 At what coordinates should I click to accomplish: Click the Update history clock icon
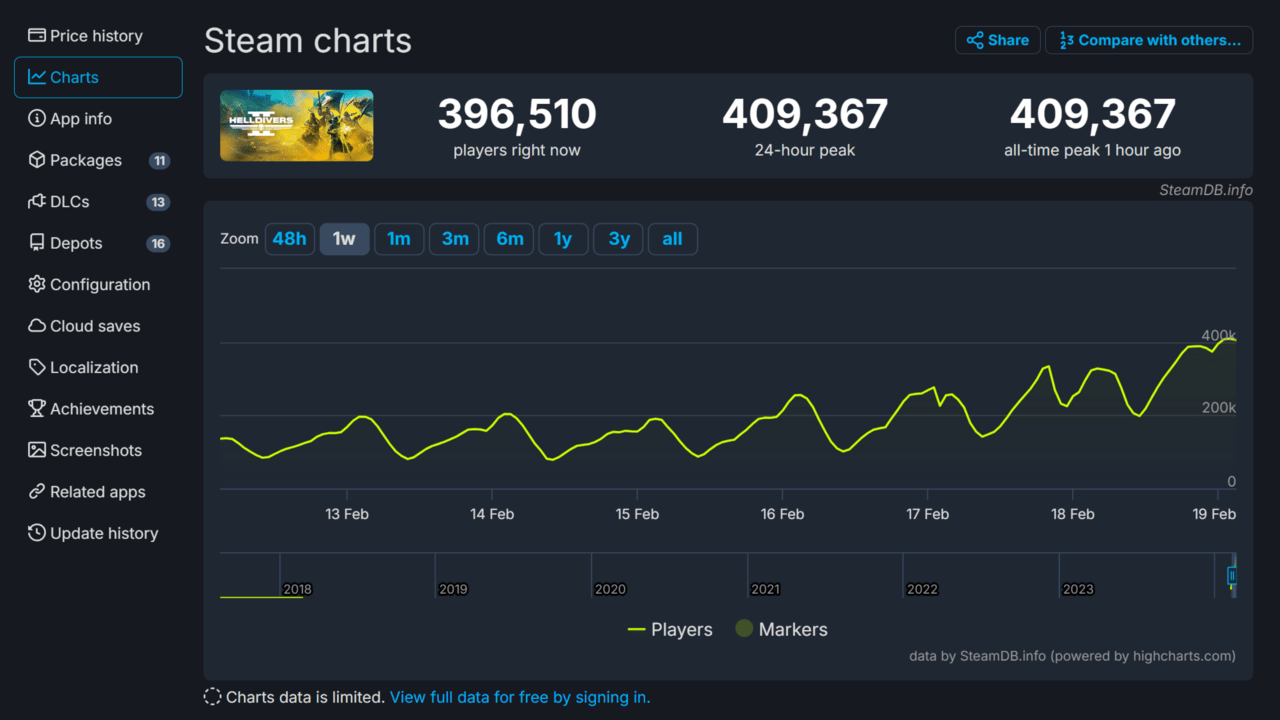coord(37,534)
